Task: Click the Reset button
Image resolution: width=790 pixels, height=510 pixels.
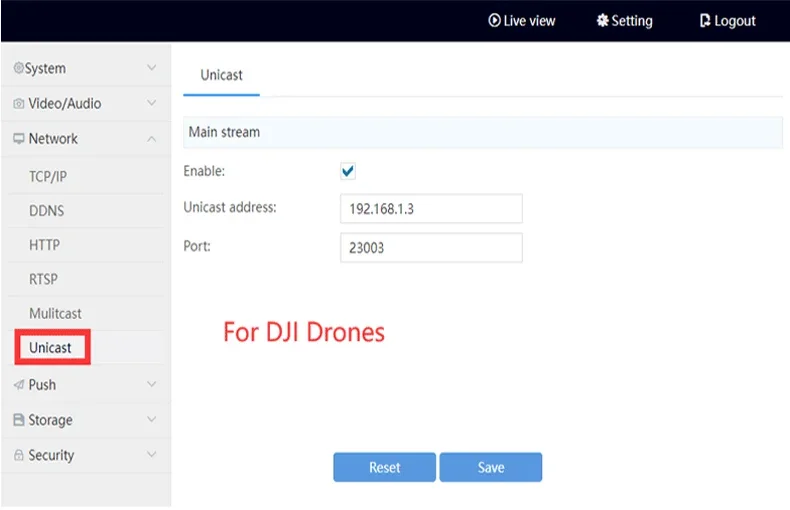Action: coord(384,467)
